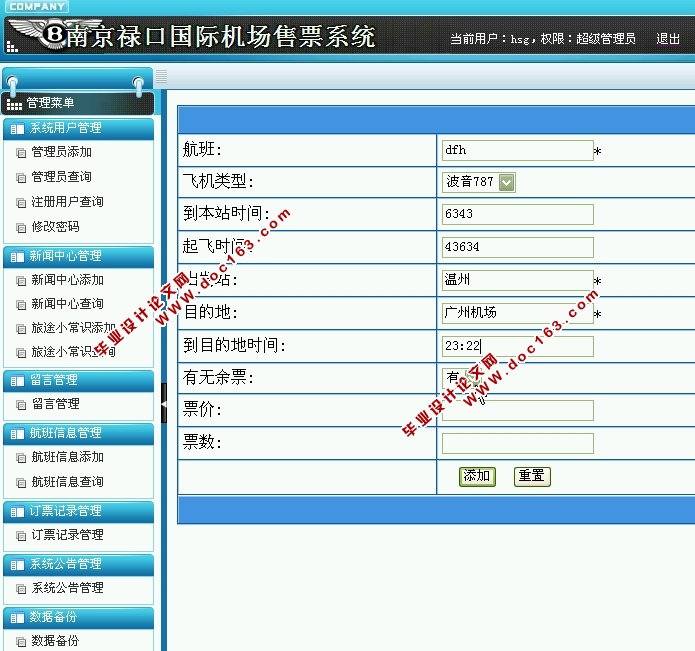Viewport: 695px width, 651px height.
Task: Open 航班信息查询 menu item
Action: (x=67, y=481)
